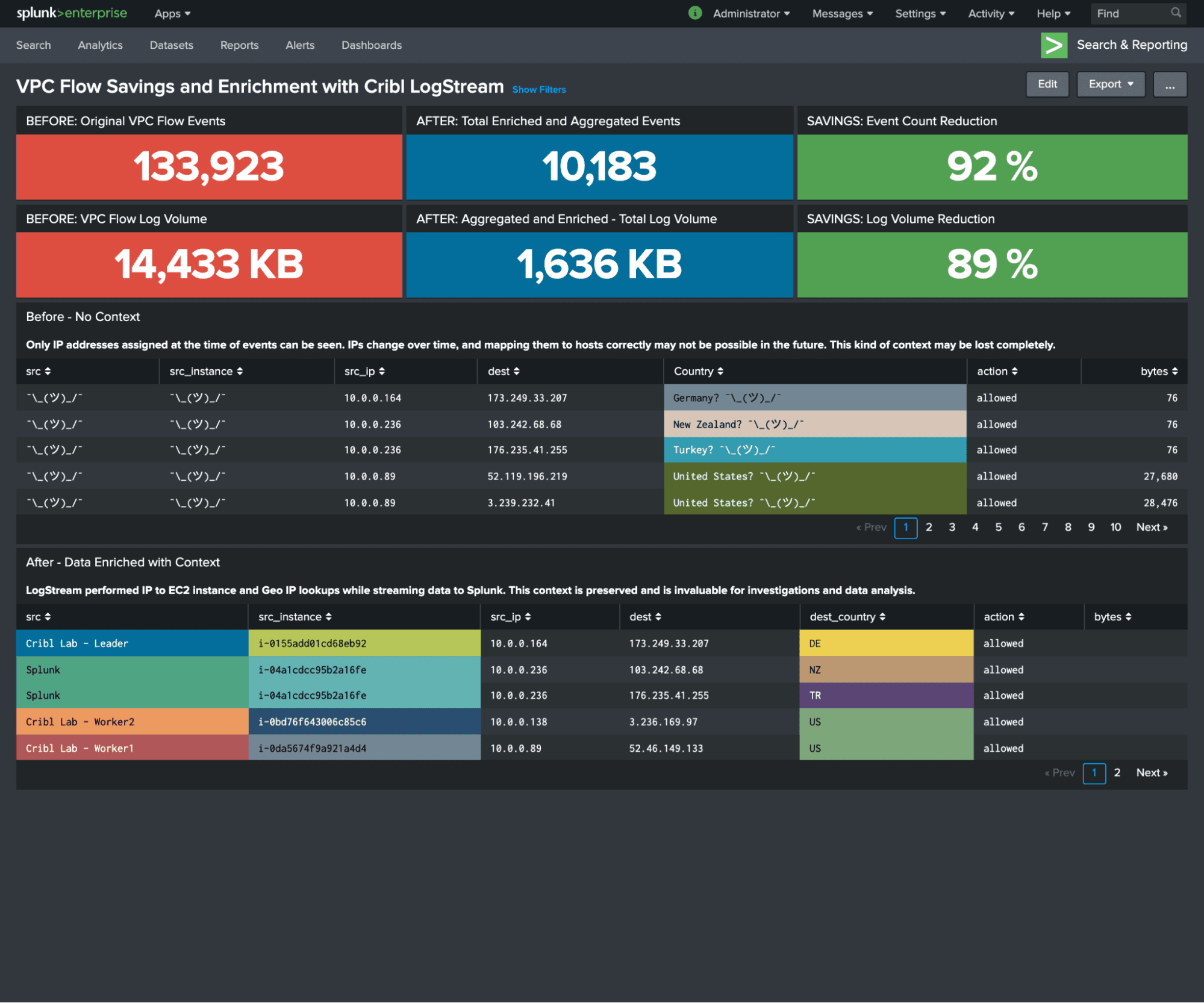Open the Apps dropdown menu
This screenshot has width=1204, height=1003.
click(x=172, y=14)
